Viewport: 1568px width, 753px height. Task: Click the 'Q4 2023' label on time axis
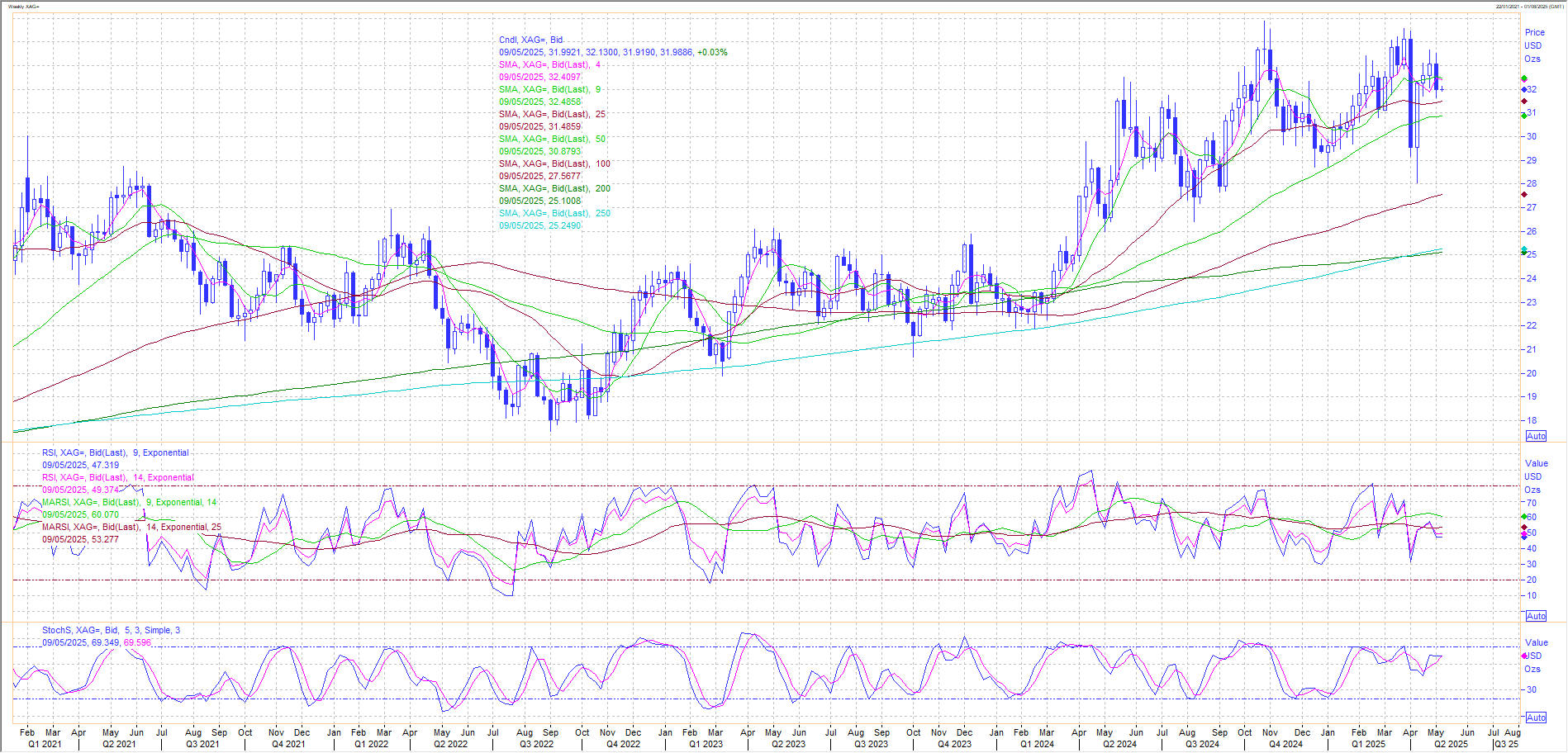(954, 744)
